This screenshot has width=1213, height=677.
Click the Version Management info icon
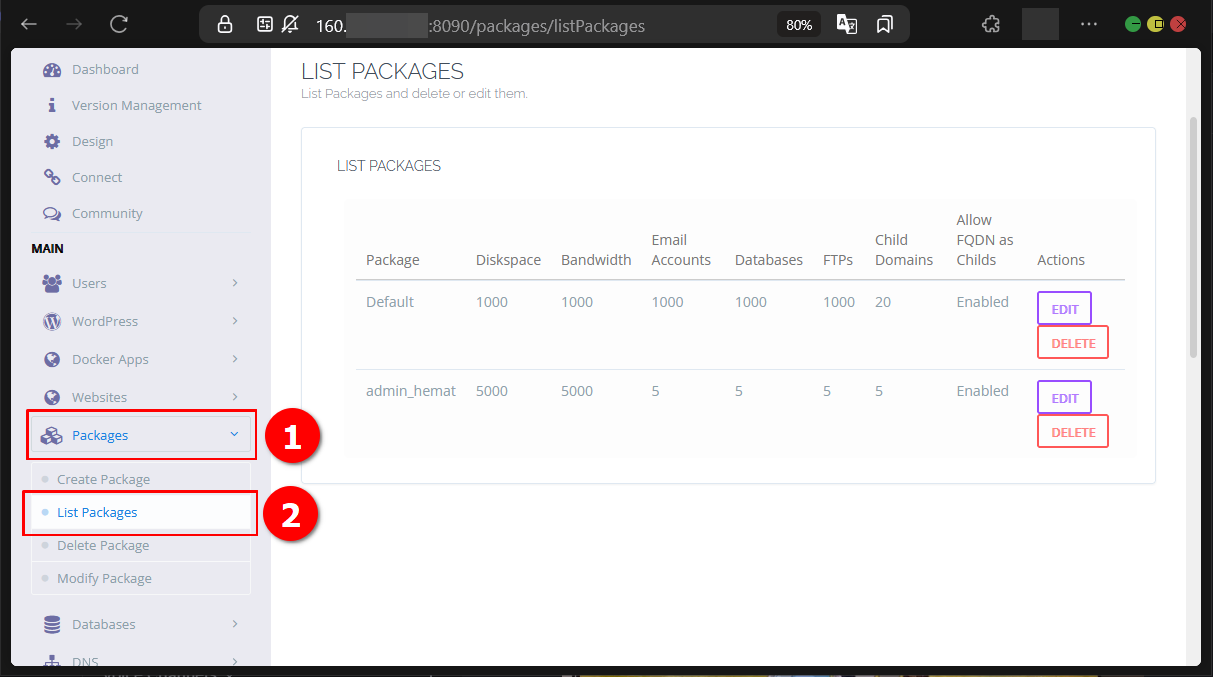point(52,105)
